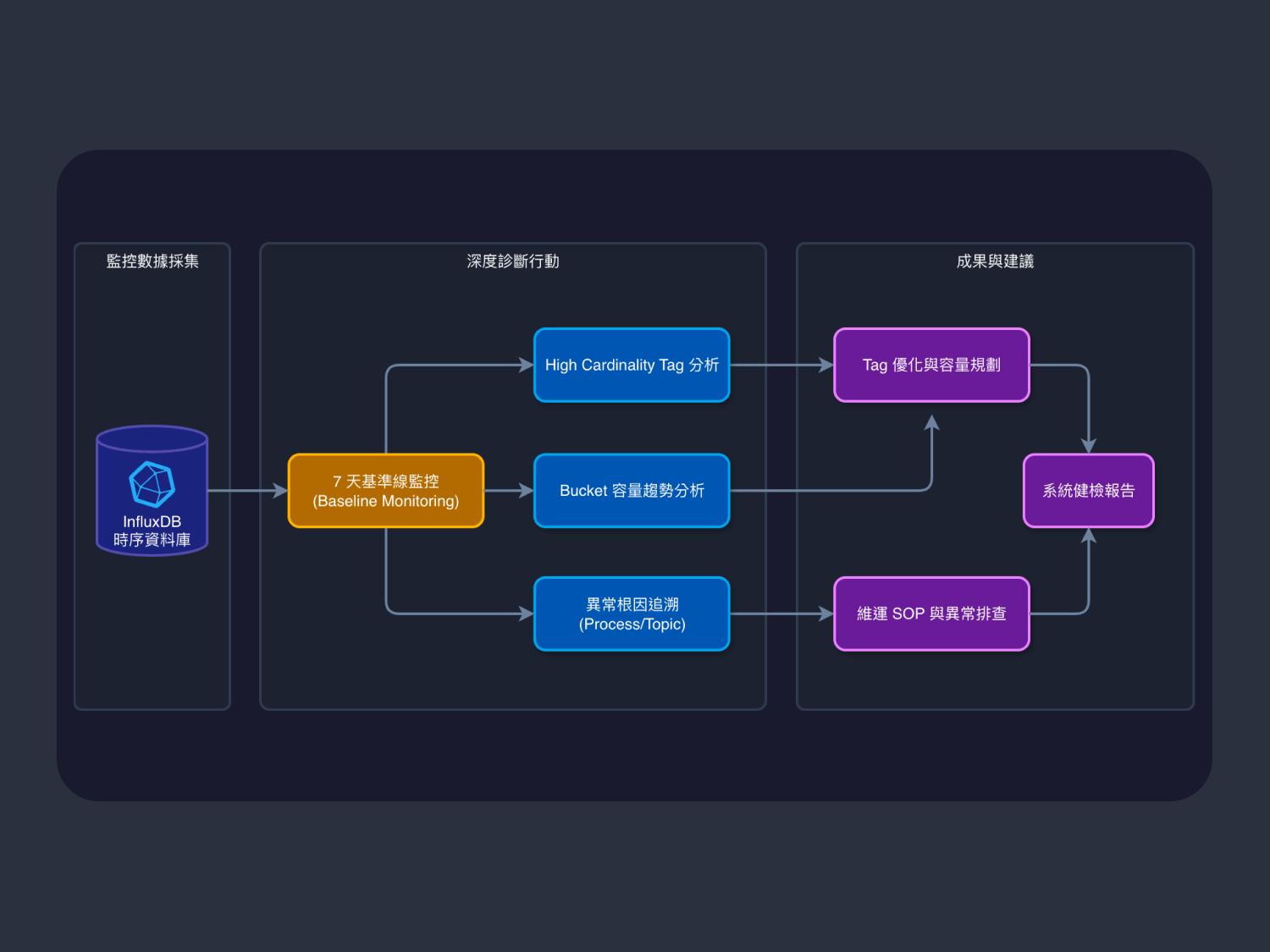Click arrowhead entering the Baseline Monitoring node
Viewport: 1270px width, 952px height.
point(280,491)
